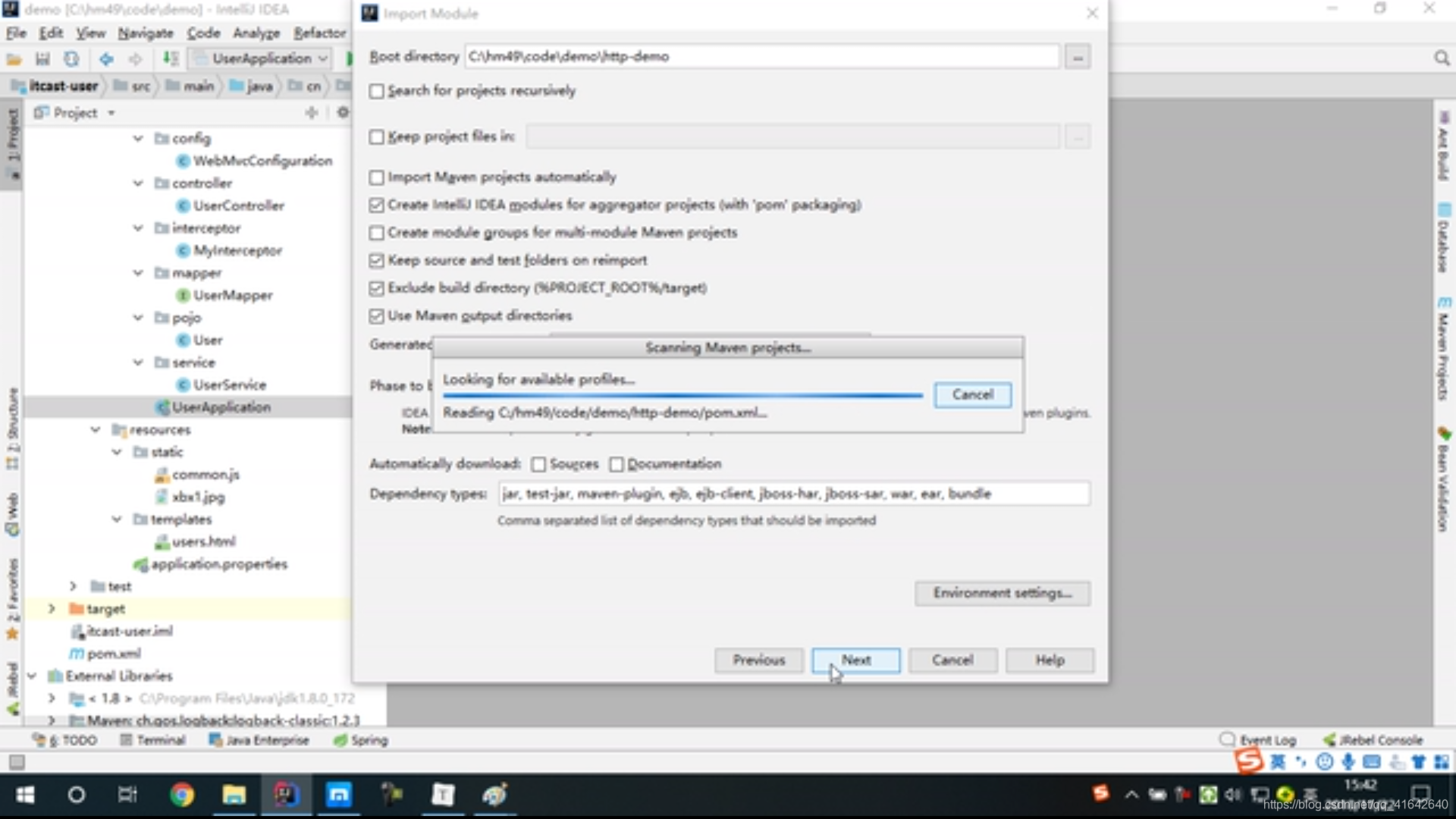Click the Synchronize toolbar icon
This screenshot has width=1456, height=819.
click(x=71, y=58)
